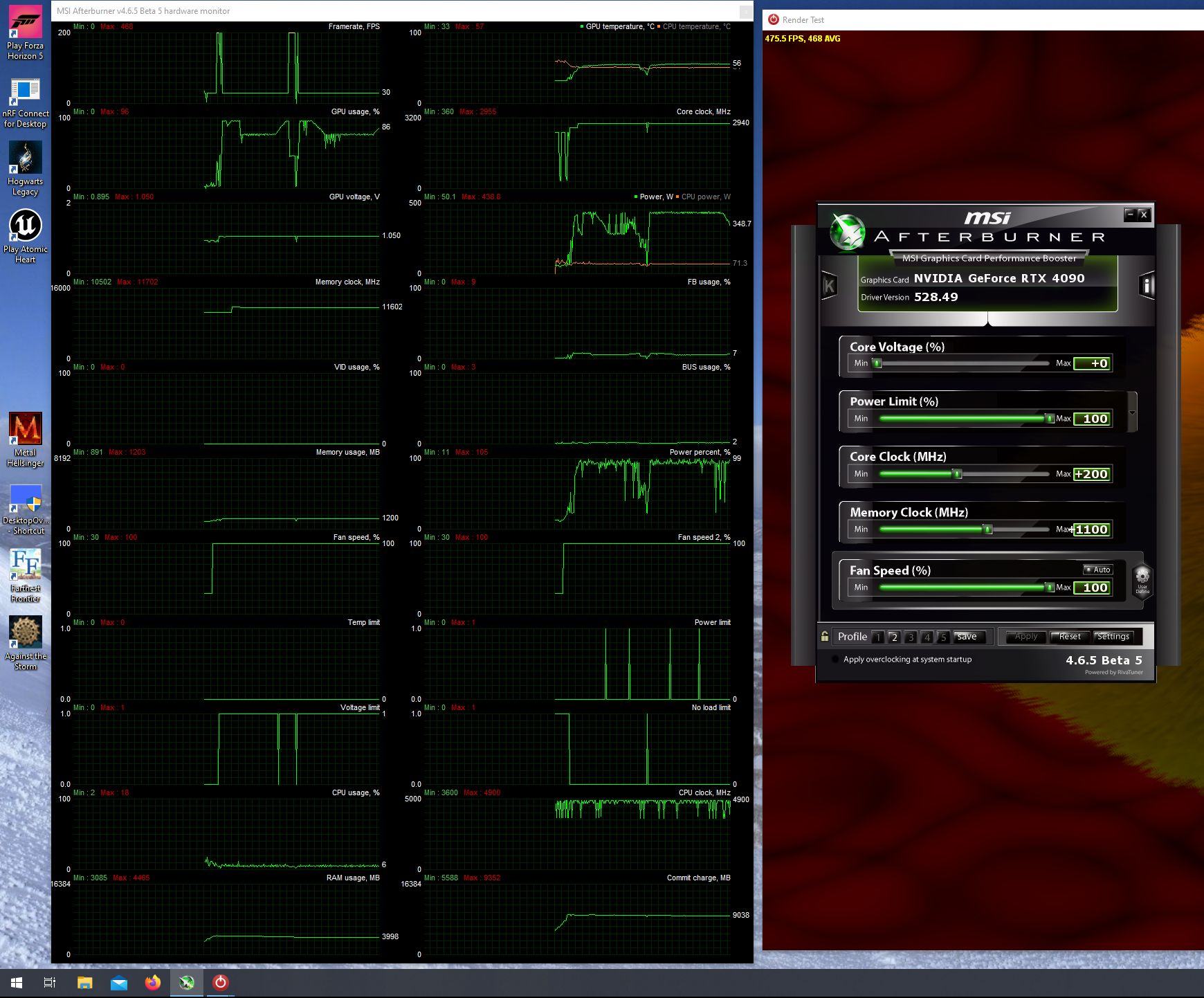
Task: Select profile slot 1
Action: tap(877, 637)
